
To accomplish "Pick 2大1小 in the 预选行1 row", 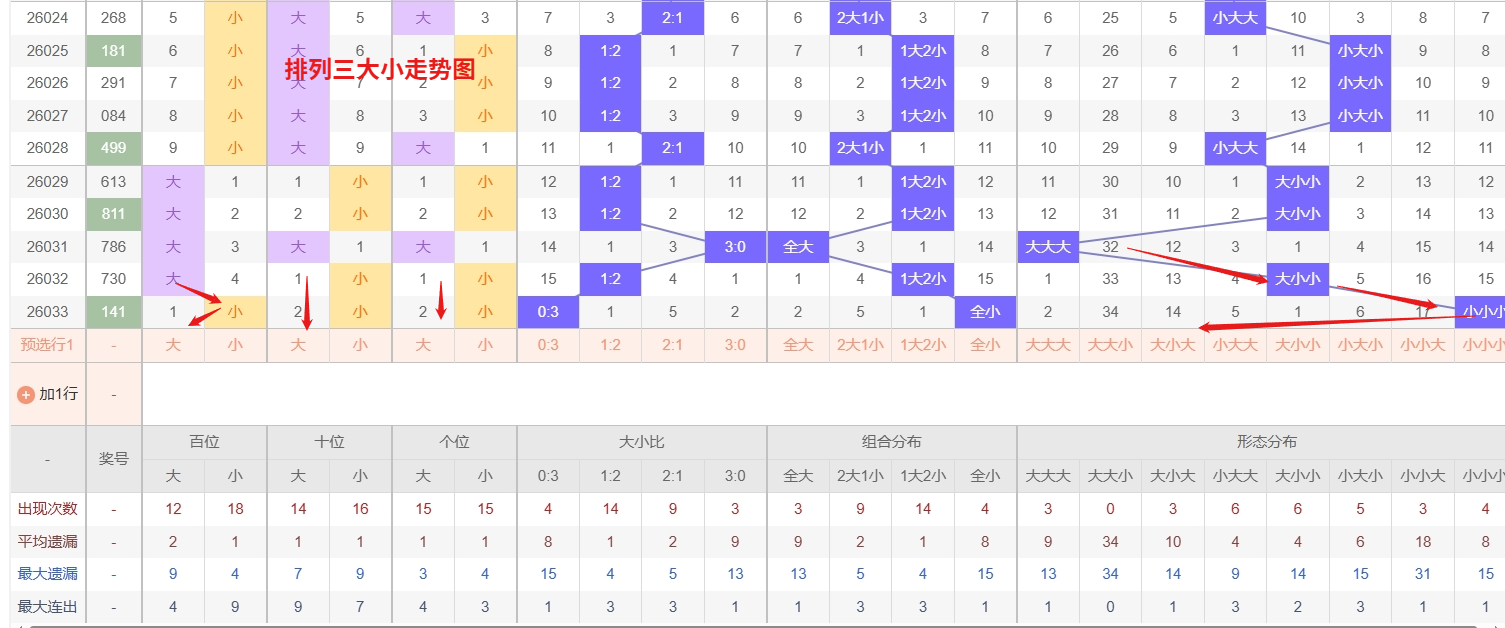I will point(860,345).
